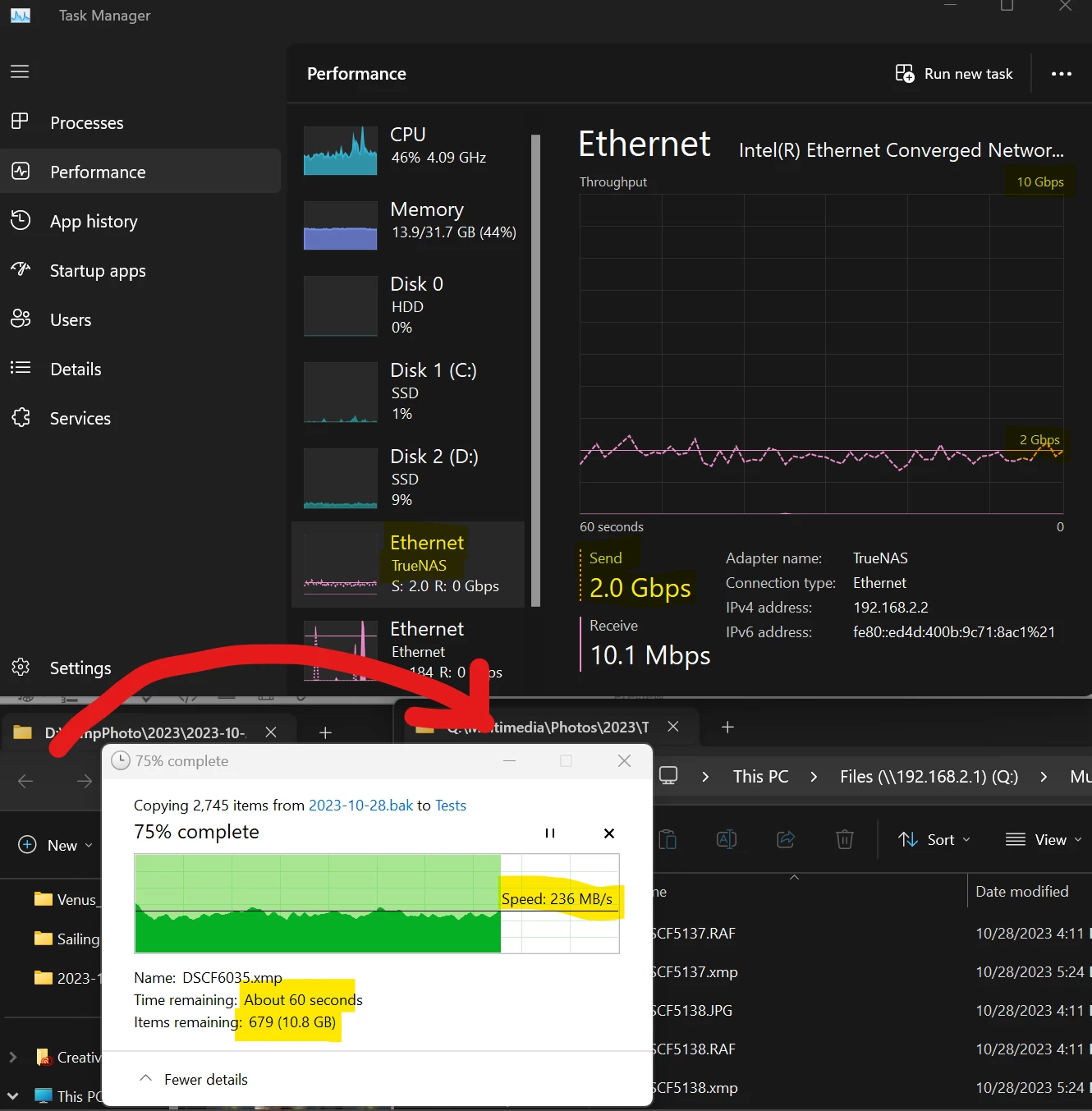Screen dimensions: 1092x1111
Task: Select Performance in the Task Manager sidebar
Action: [140, 172]
